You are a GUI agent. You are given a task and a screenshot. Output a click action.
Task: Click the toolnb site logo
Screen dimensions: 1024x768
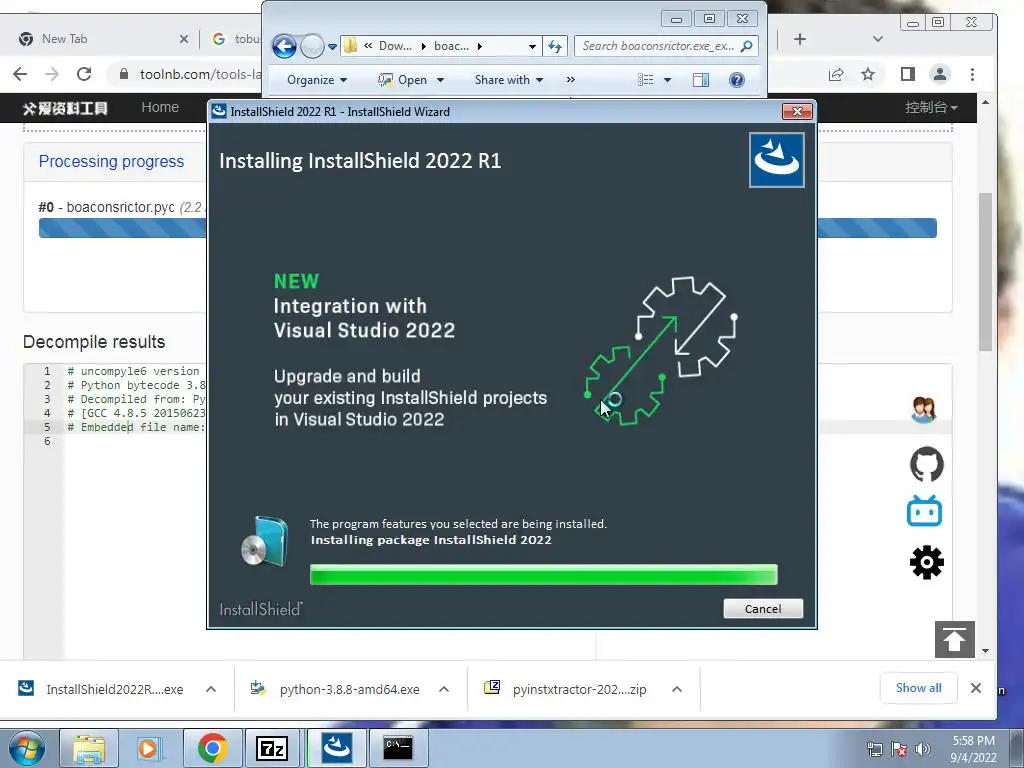point(65,108)
